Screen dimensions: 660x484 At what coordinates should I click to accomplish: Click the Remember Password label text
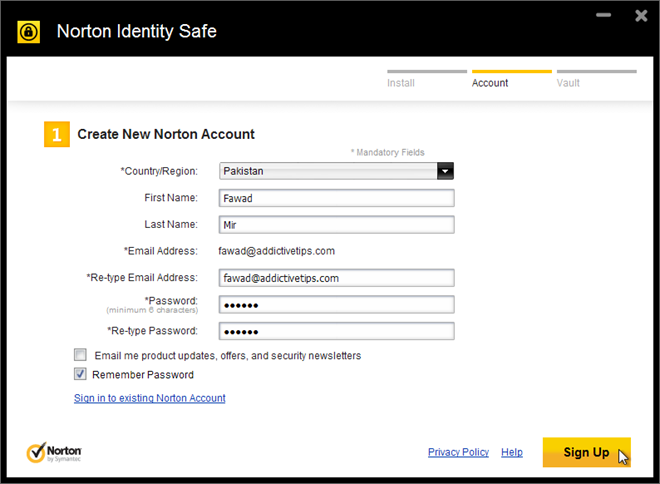point(143,375)
